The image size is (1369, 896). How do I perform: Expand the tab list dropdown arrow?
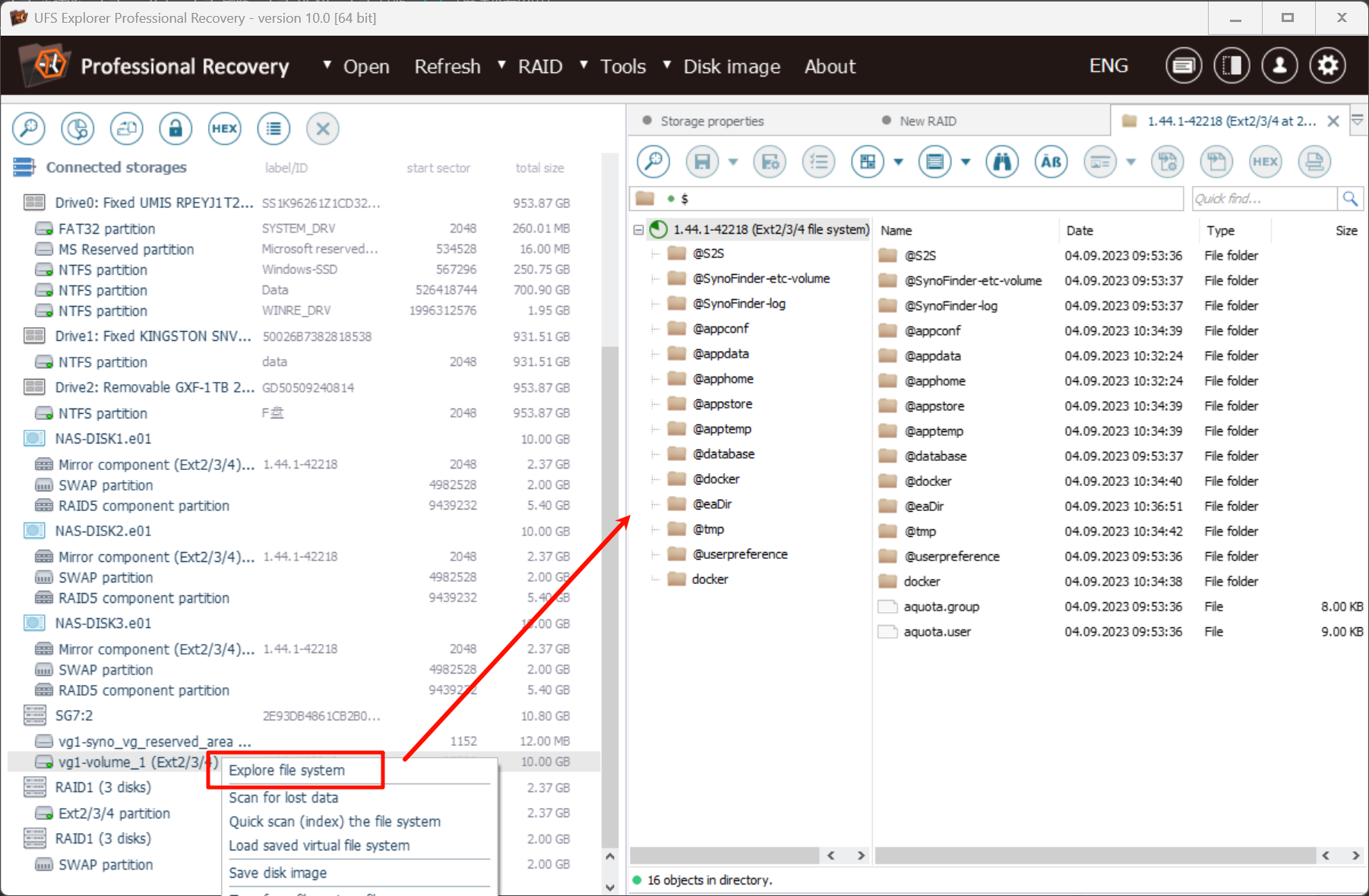tap(1358, 121)
